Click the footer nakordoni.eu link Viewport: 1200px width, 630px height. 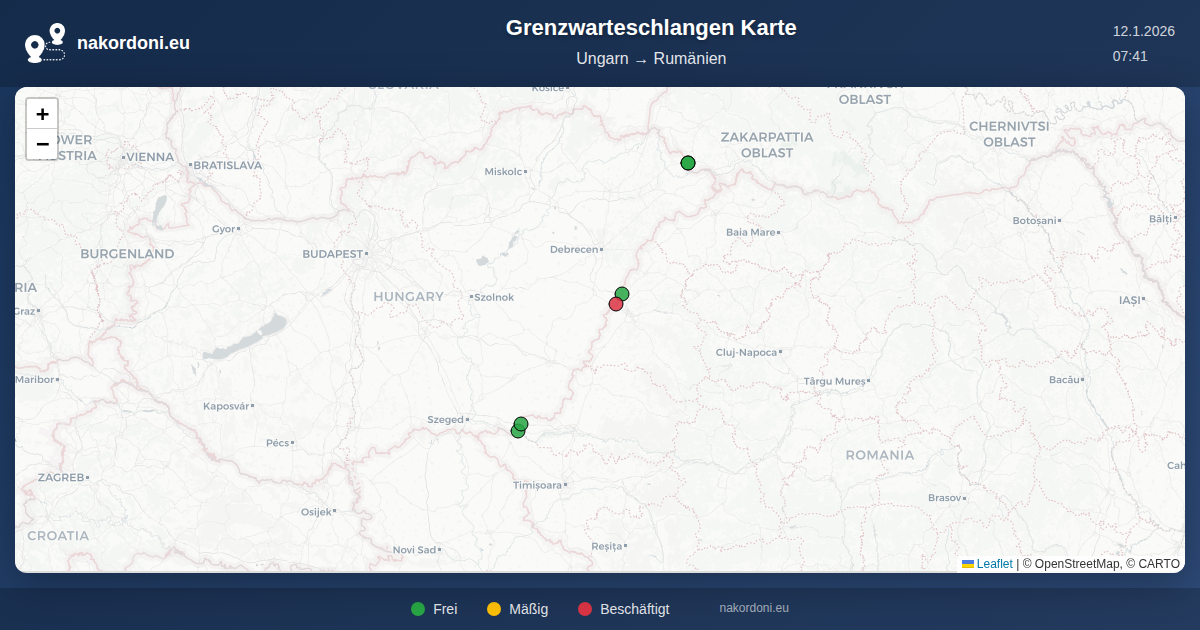[x=754, y=608]
